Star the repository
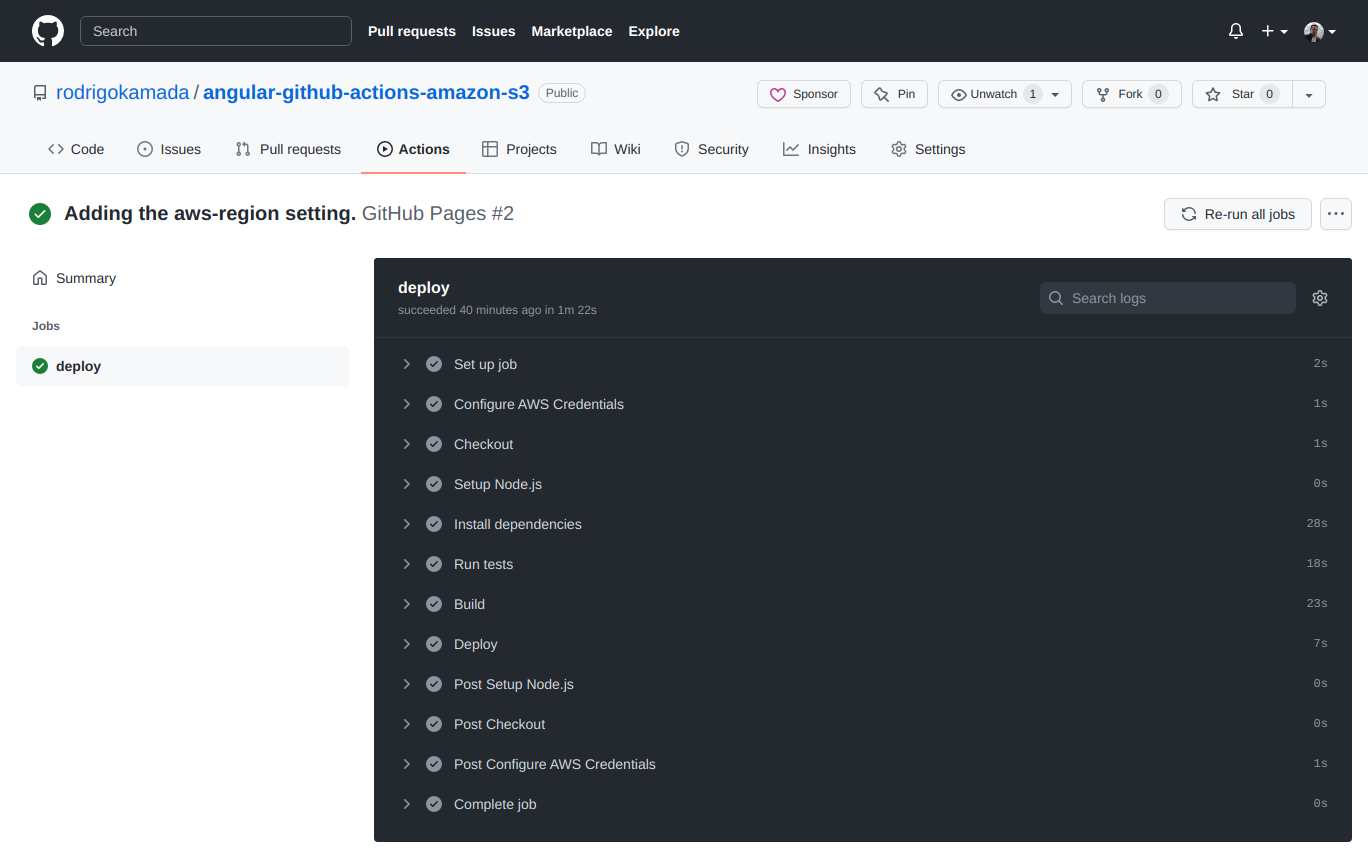Image resolution: width=1368 pixels, height=859 pixels. click(1241, 93)
